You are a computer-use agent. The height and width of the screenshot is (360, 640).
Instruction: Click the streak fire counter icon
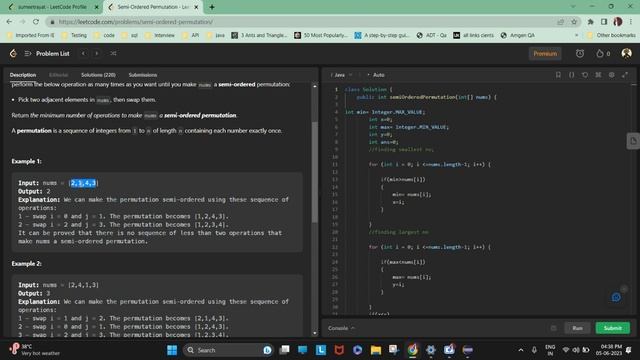[603, 53]
